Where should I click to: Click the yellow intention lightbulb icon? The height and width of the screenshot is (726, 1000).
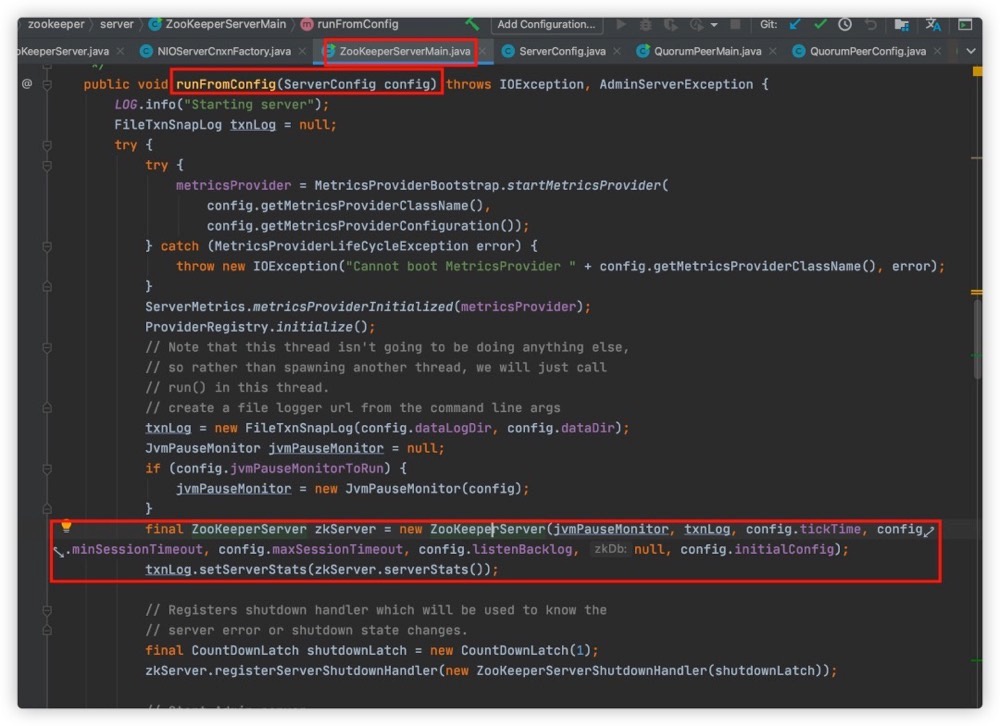click(66, 527)
